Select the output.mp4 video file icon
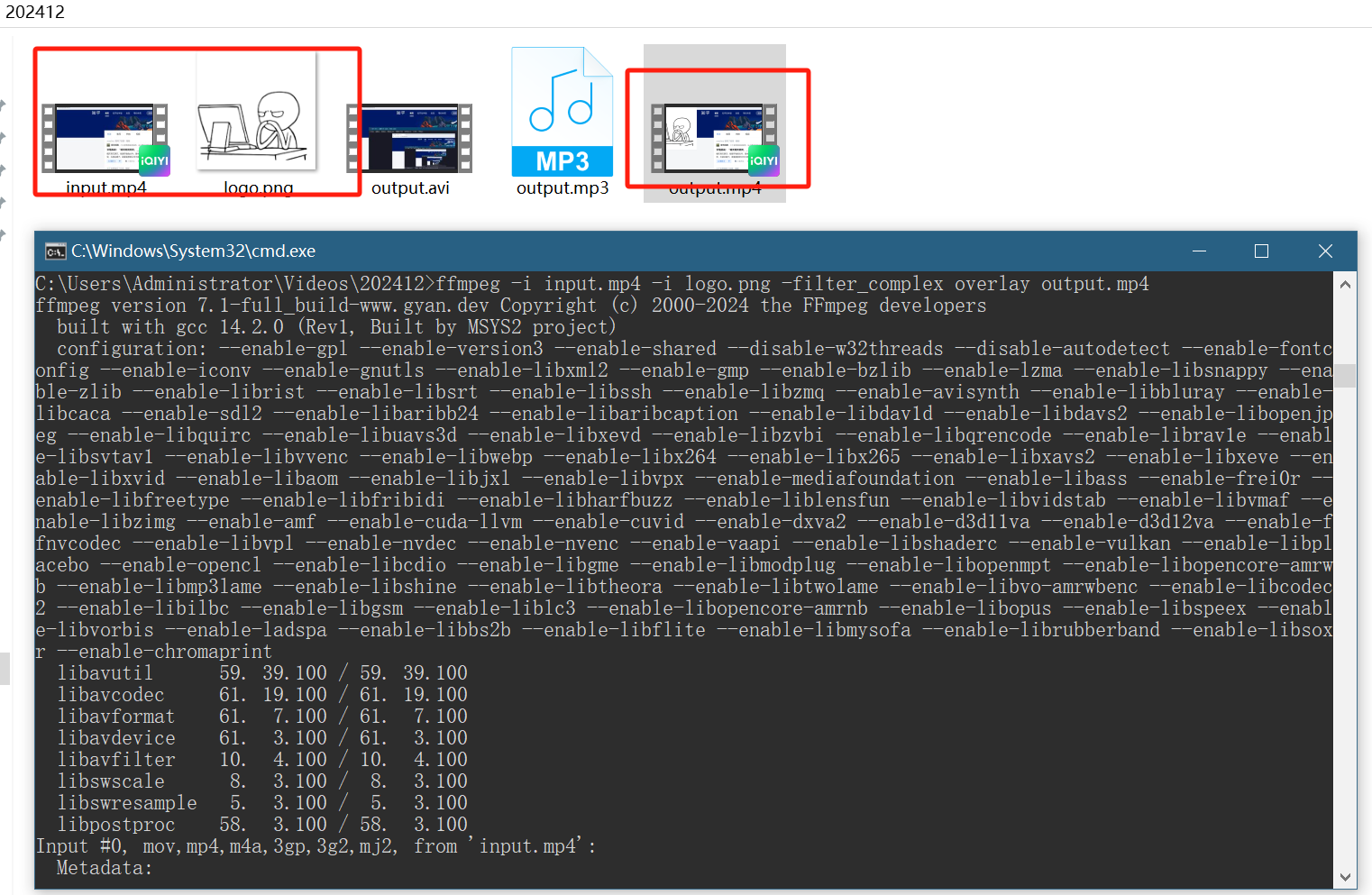1372x895 pixels. click(715, 138)
